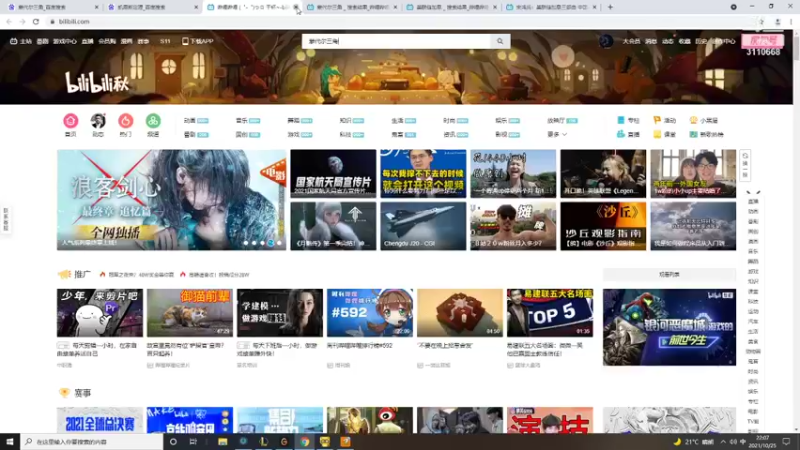The height and width of the screenshot is (450, 800).
Task: Click the 赛事 trophy section icon
Action: click(x=64, y=392)
